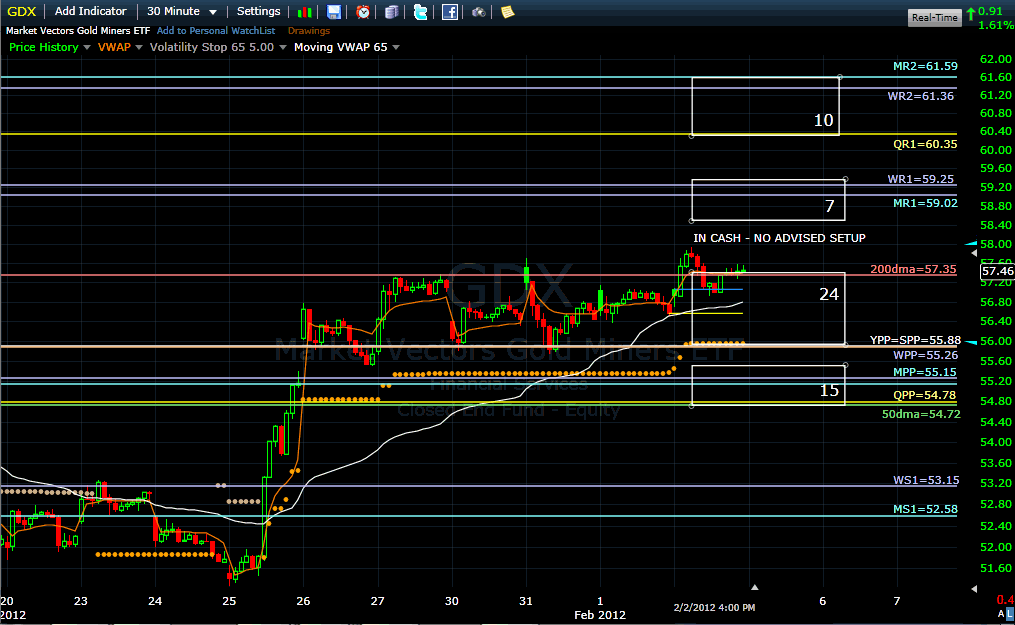The height and width of the screenshot is (625, 1015).
Task: Click the database stack icon
Action: (392, 12)
